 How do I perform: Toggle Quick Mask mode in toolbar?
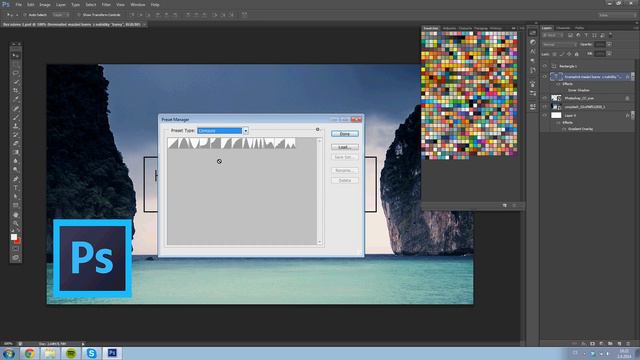tap(16, 249)
